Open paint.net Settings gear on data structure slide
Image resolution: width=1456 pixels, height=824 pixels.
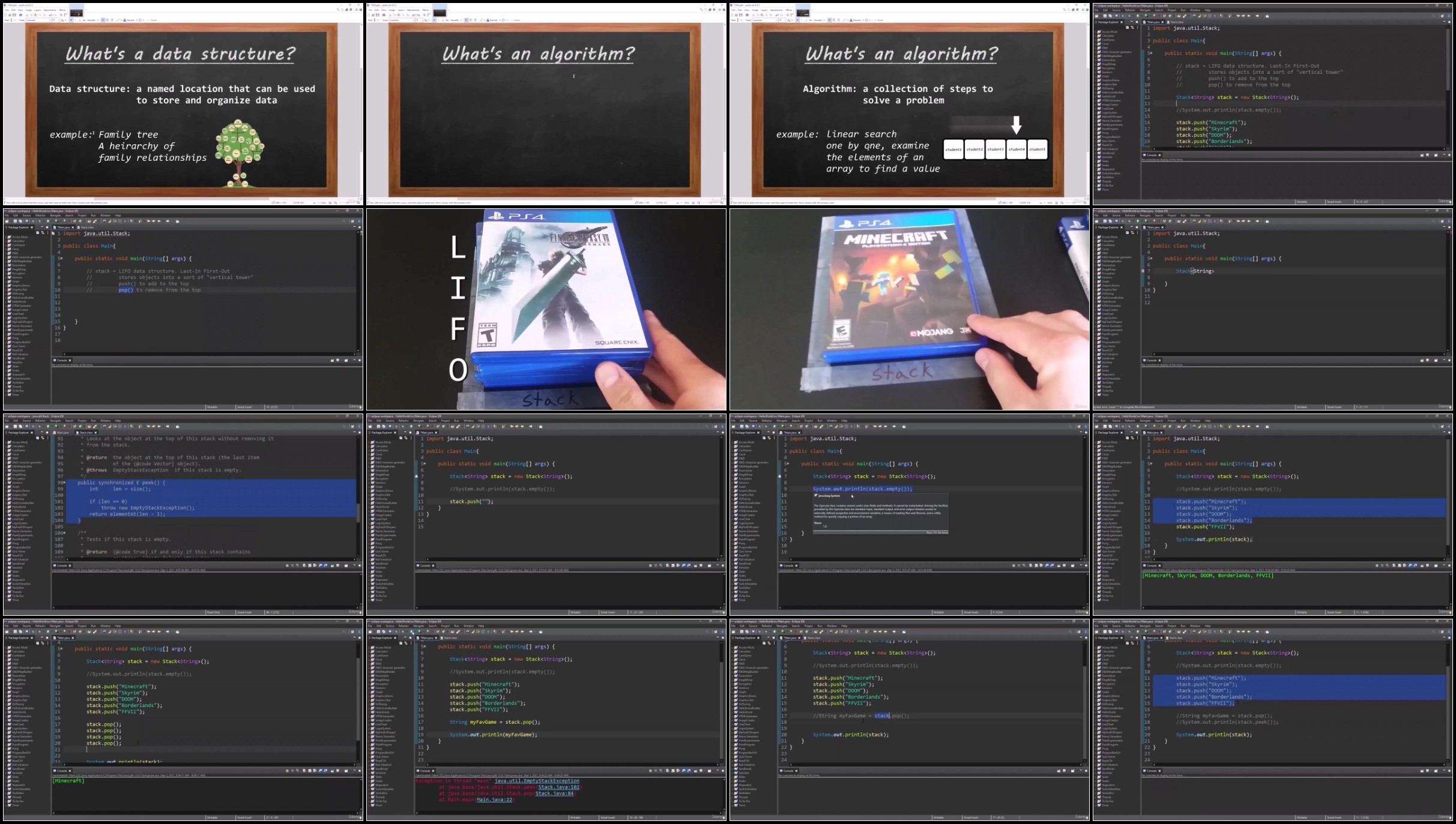[x=357, y=10]
